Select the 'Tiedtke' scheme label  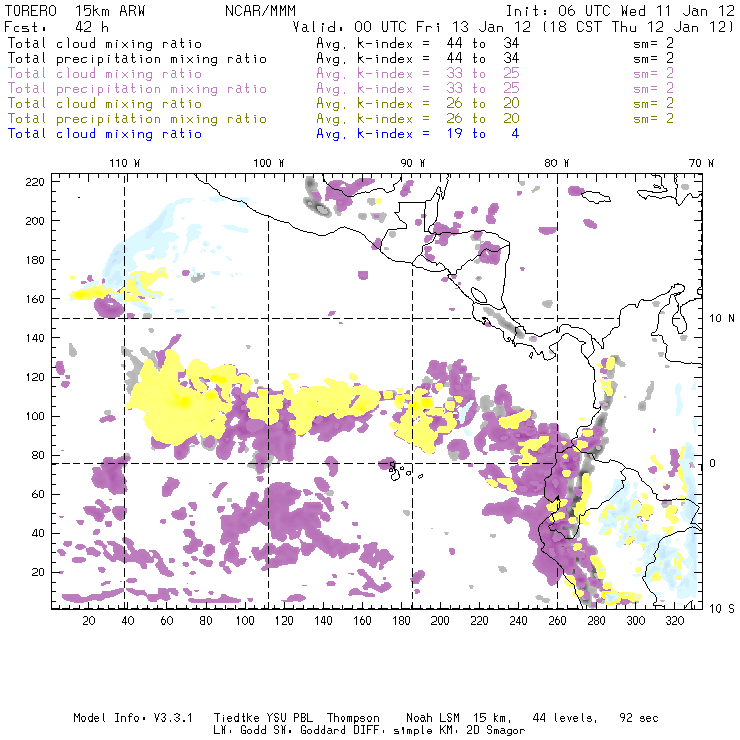pos(236,718)
